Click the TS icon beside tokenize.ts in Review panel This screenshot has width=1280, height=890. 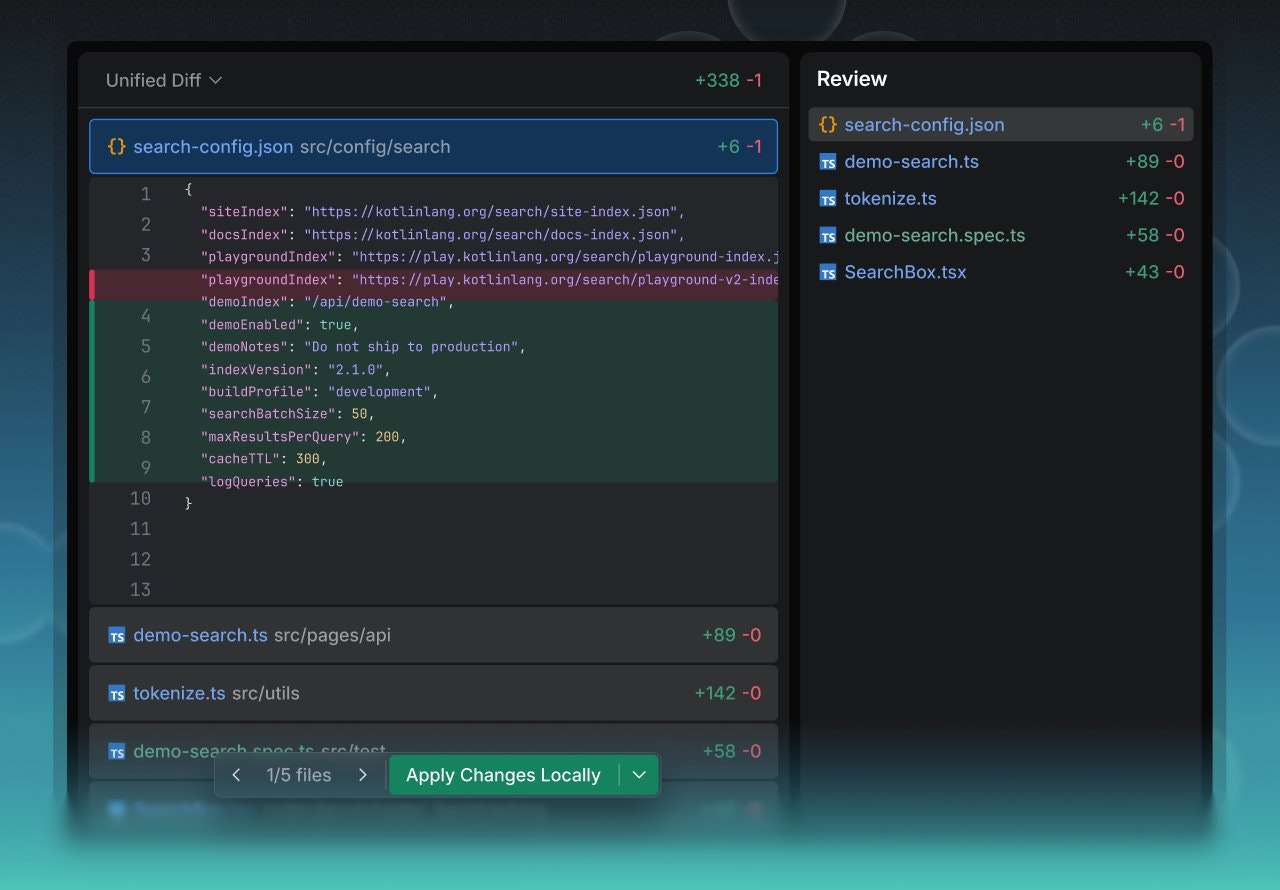point(828,198)
